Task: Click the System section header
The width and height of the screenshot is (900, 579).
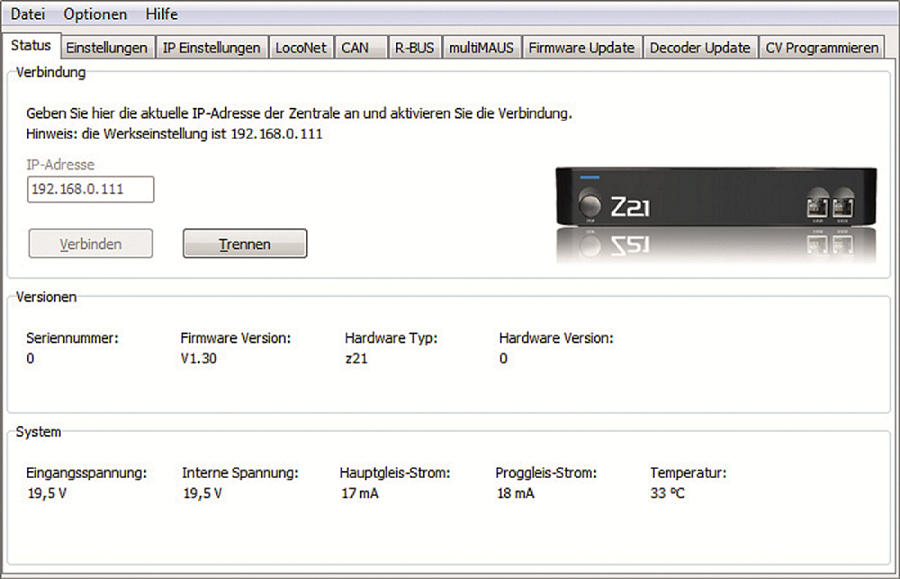Action: tap(38, 432)
